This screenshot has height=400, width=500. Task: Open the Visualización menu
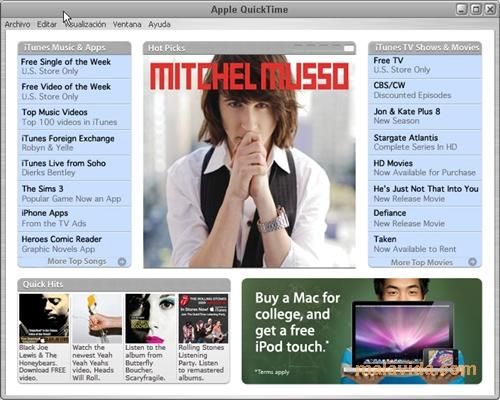point(85,24)
